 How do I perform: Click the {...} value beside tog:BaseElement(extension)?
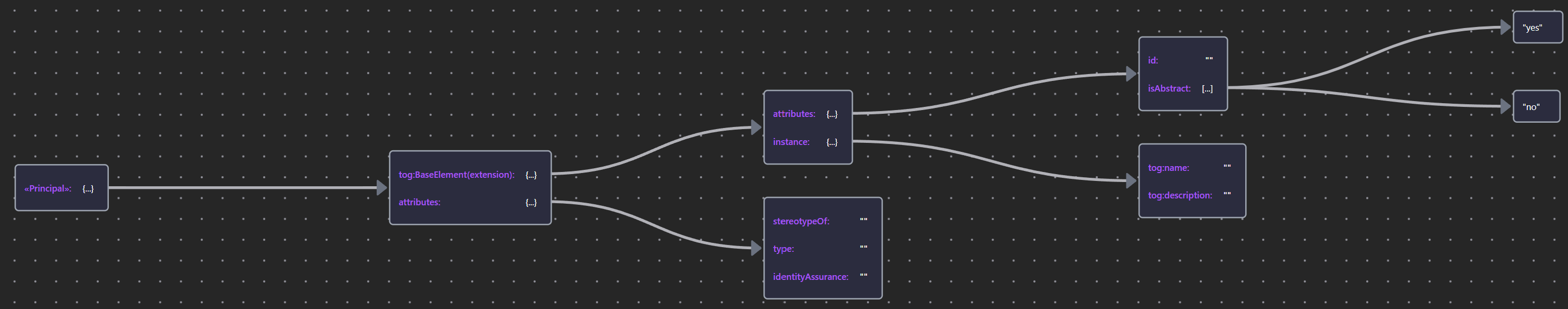pyautogui.click(x=531, y=175)
